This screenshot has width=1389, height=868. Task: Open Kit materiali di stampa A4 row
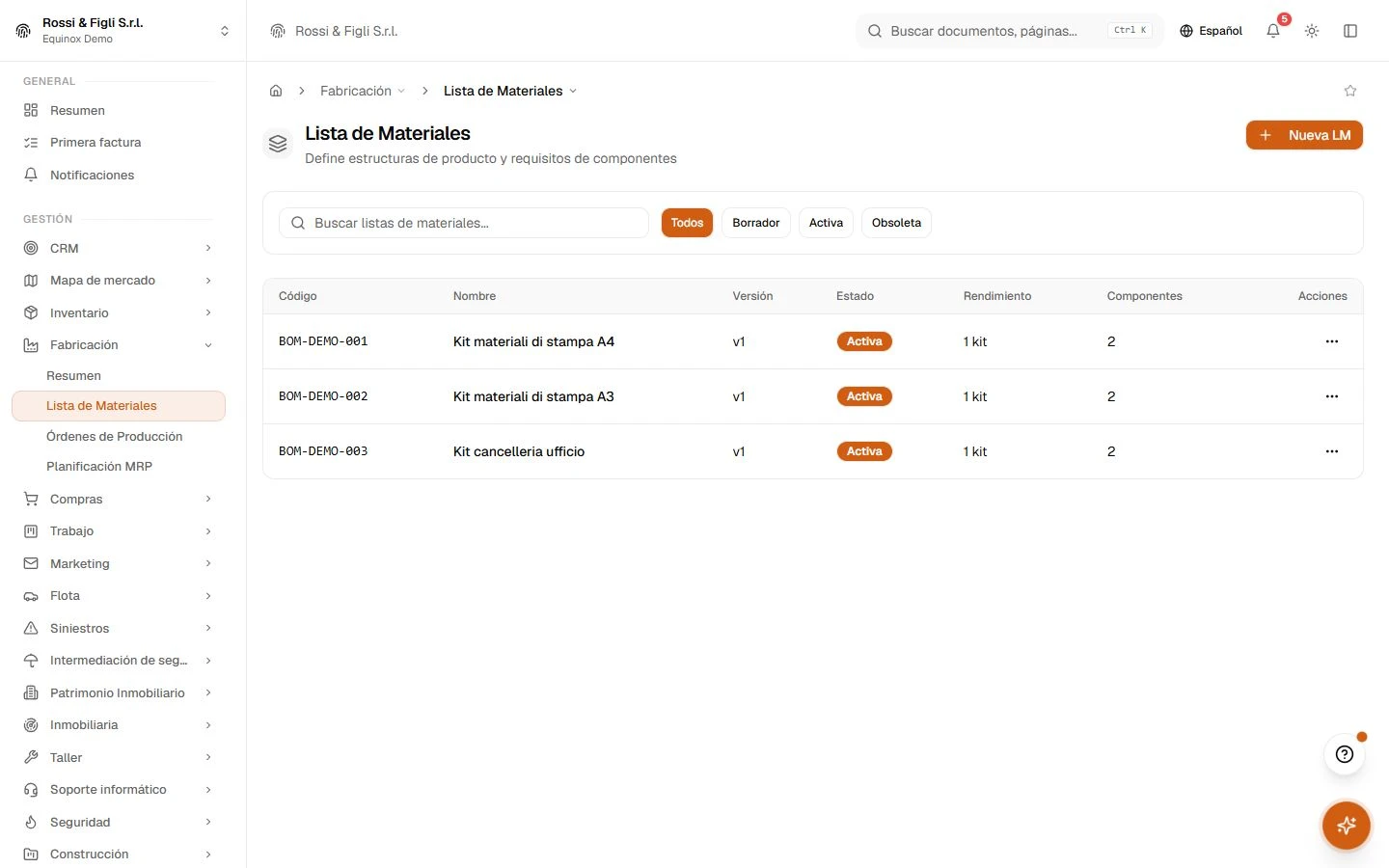click(813, 341)
